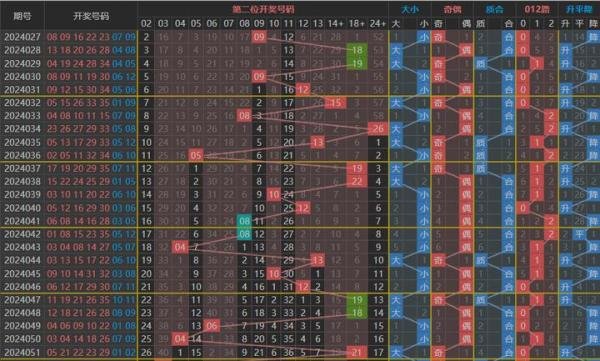
Task: Click red 13 cell in row 2024044
Action: pyautogui.click(x=318, y=260)
